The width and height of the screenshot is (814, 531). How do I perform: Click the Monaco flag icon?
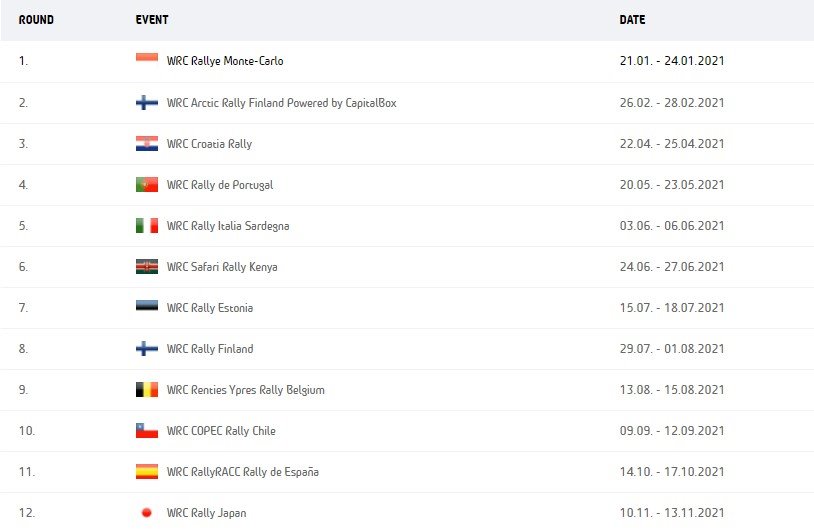(x=147, y=60)
